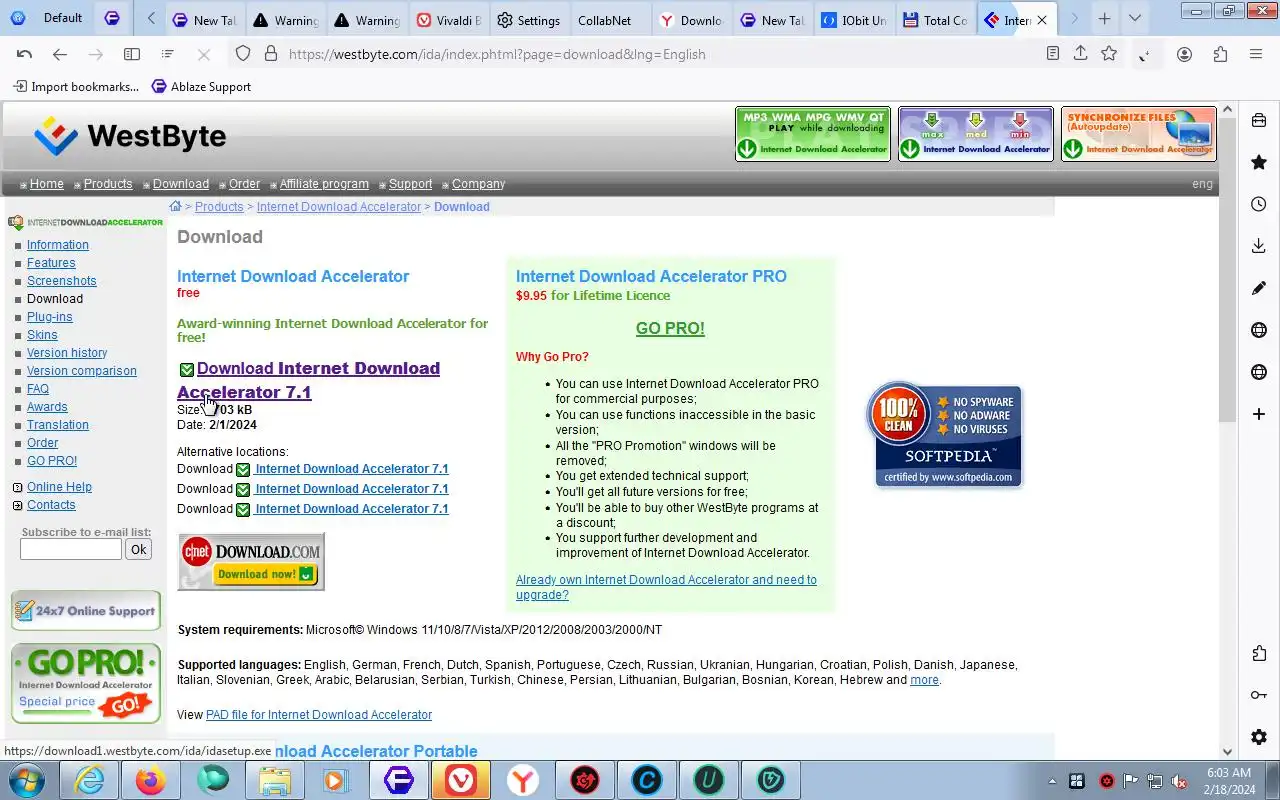Open history clock in right sidebar

click(x=1259, y=204)
